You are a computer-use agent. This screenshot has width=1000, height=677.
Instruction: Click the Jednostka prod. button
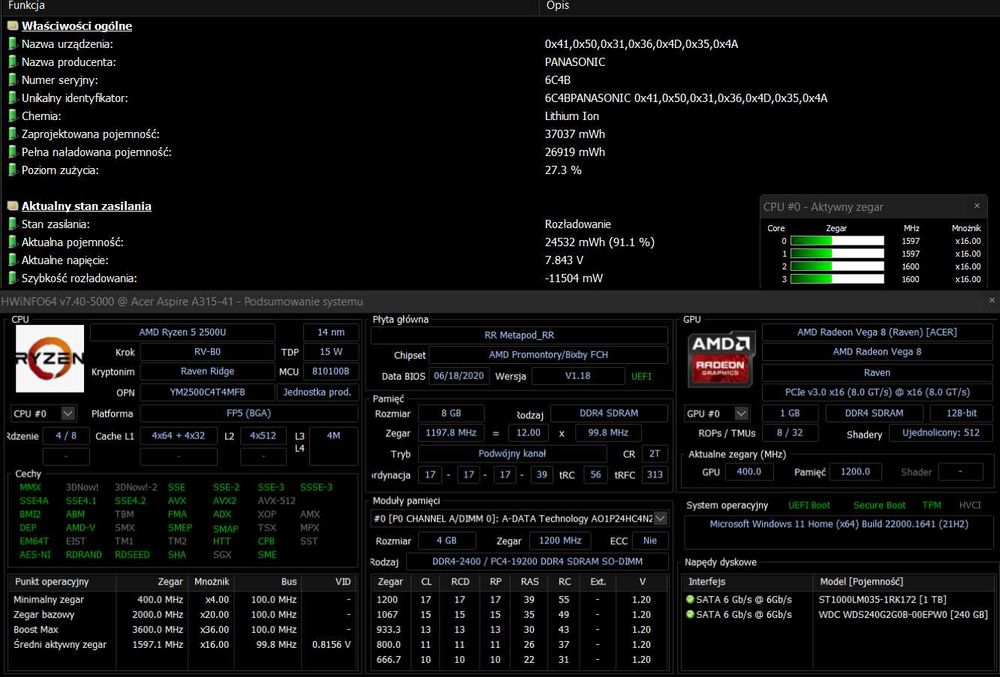point(317,392)
